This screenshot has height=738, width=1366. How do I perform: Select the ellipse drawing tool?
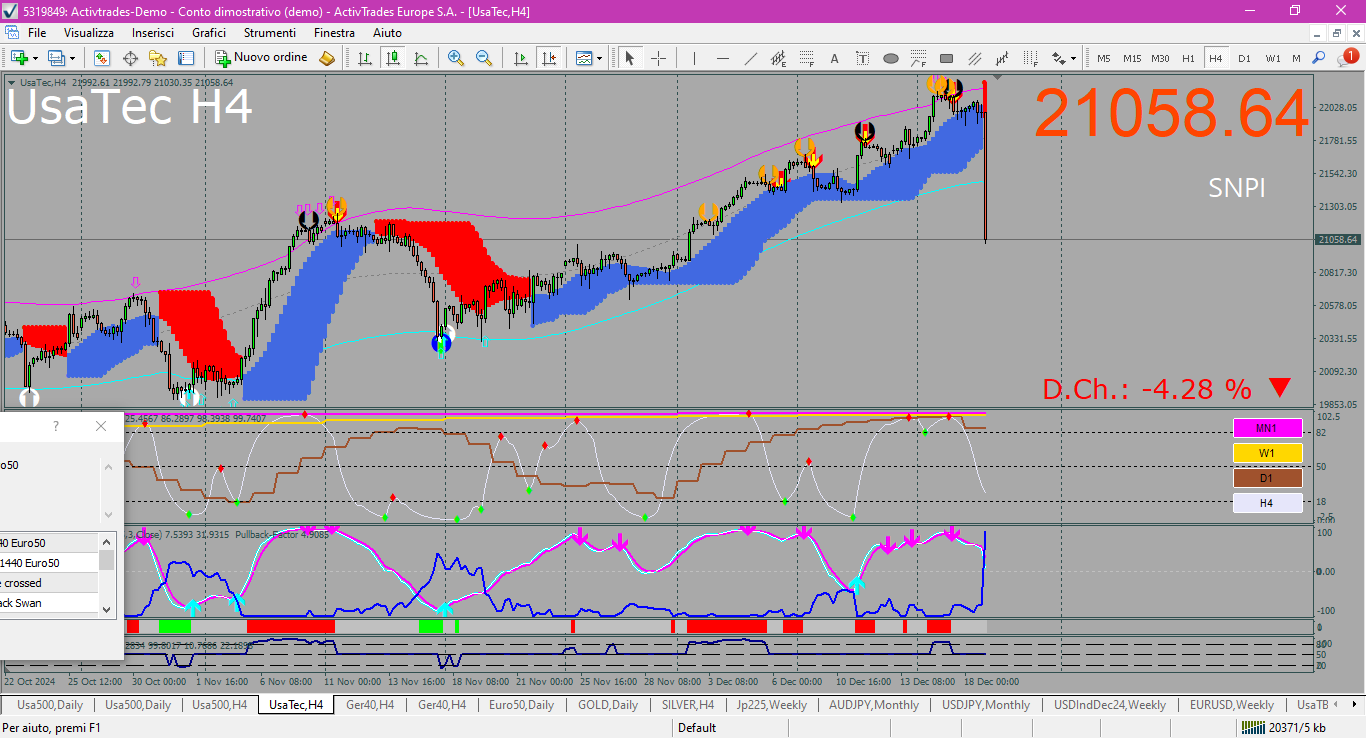coord(890,58)
